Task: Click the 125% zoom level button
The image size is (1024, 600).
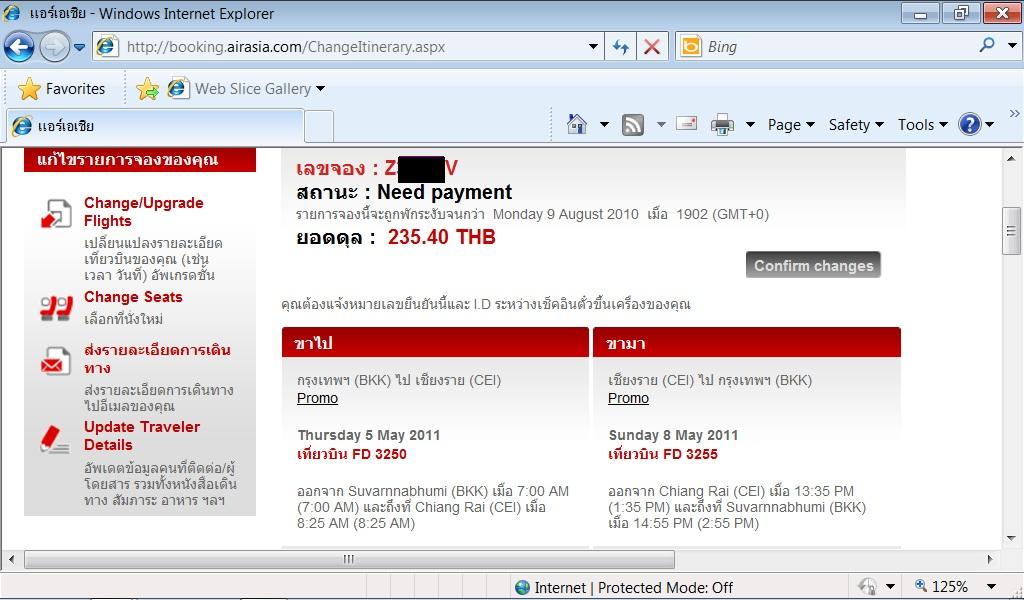Action: (942, 586)
